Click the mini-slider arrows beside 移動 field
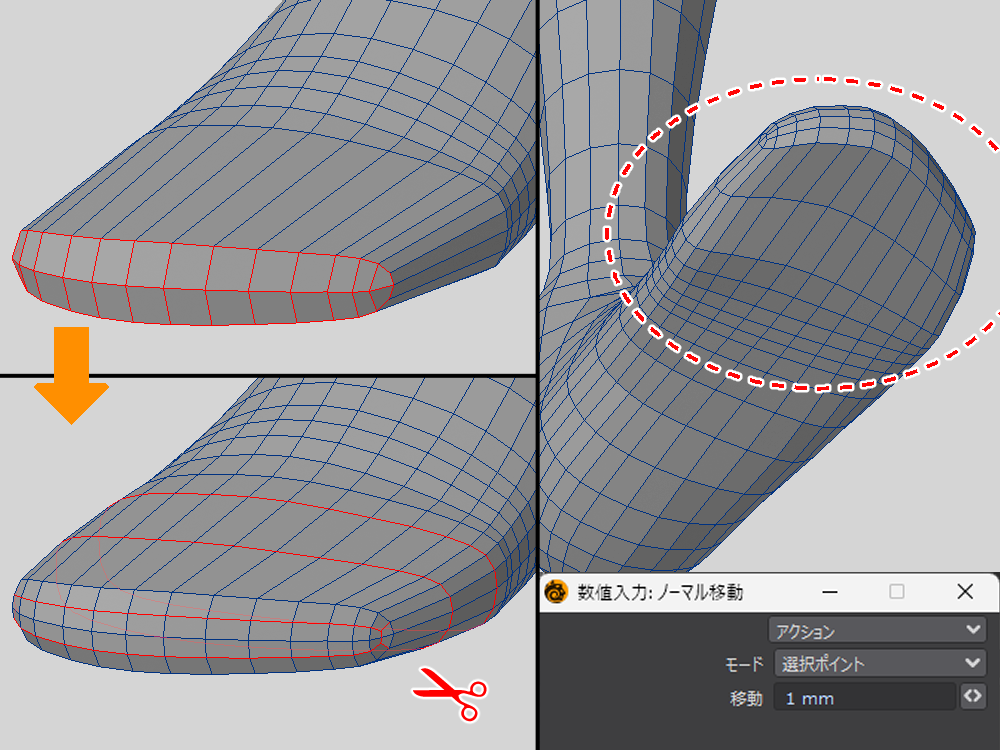 click(x=973, y=697)
